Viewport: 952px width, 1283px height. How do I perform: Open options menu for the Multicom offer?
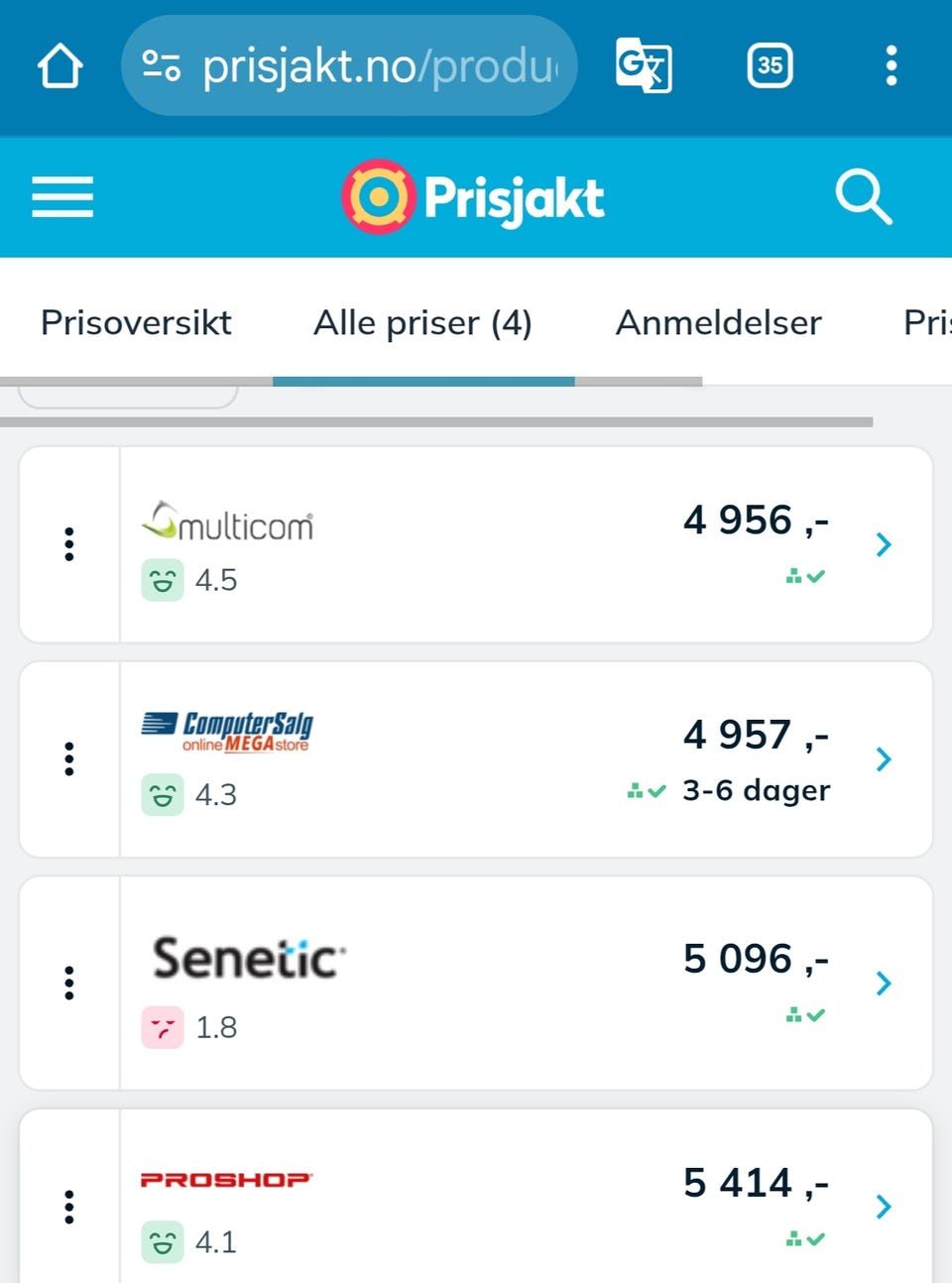click(69, 544)
